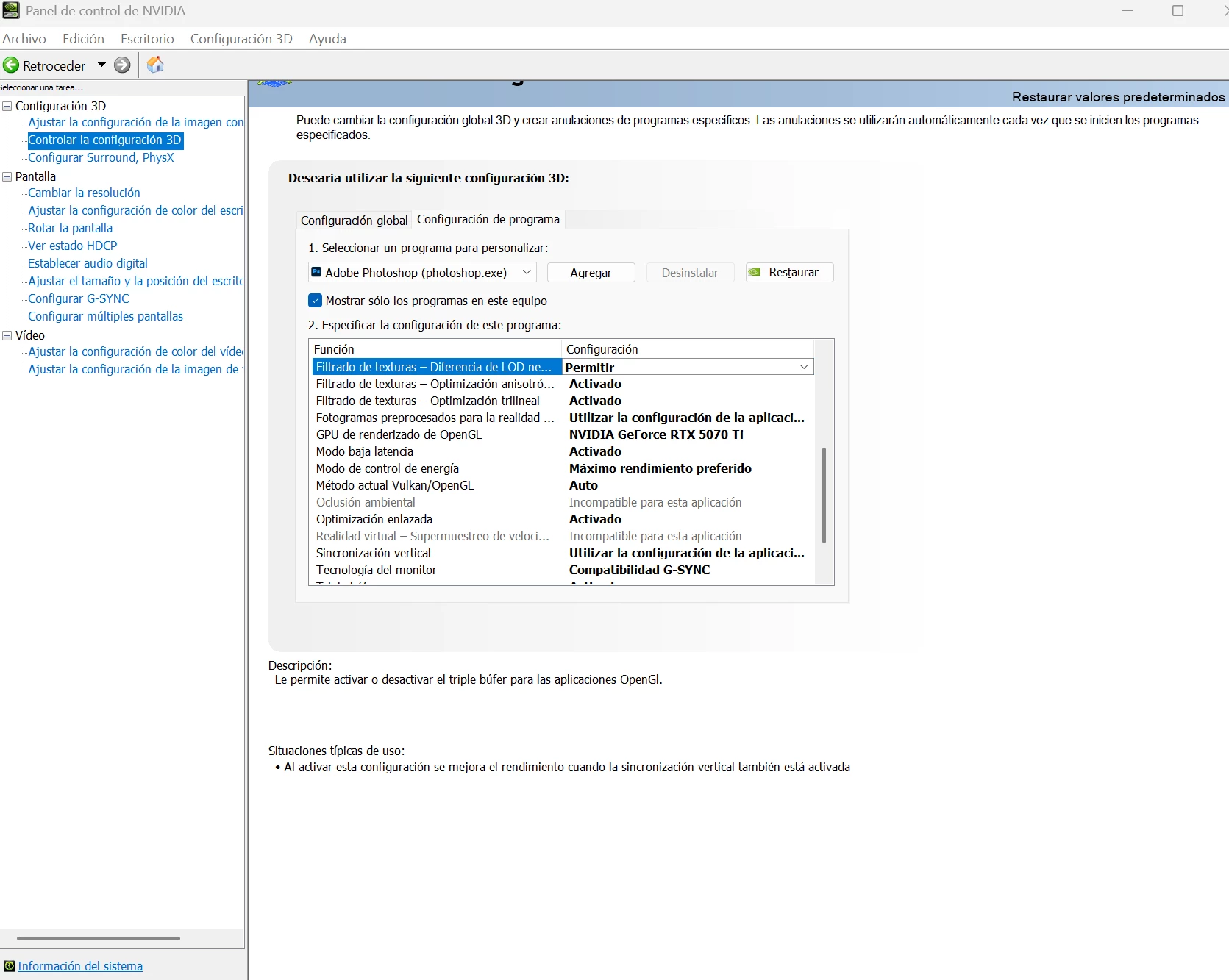Viewport: 1229px width, 980px height.
Task: Click the Configuración column header
Action: [x=688, y=349]
